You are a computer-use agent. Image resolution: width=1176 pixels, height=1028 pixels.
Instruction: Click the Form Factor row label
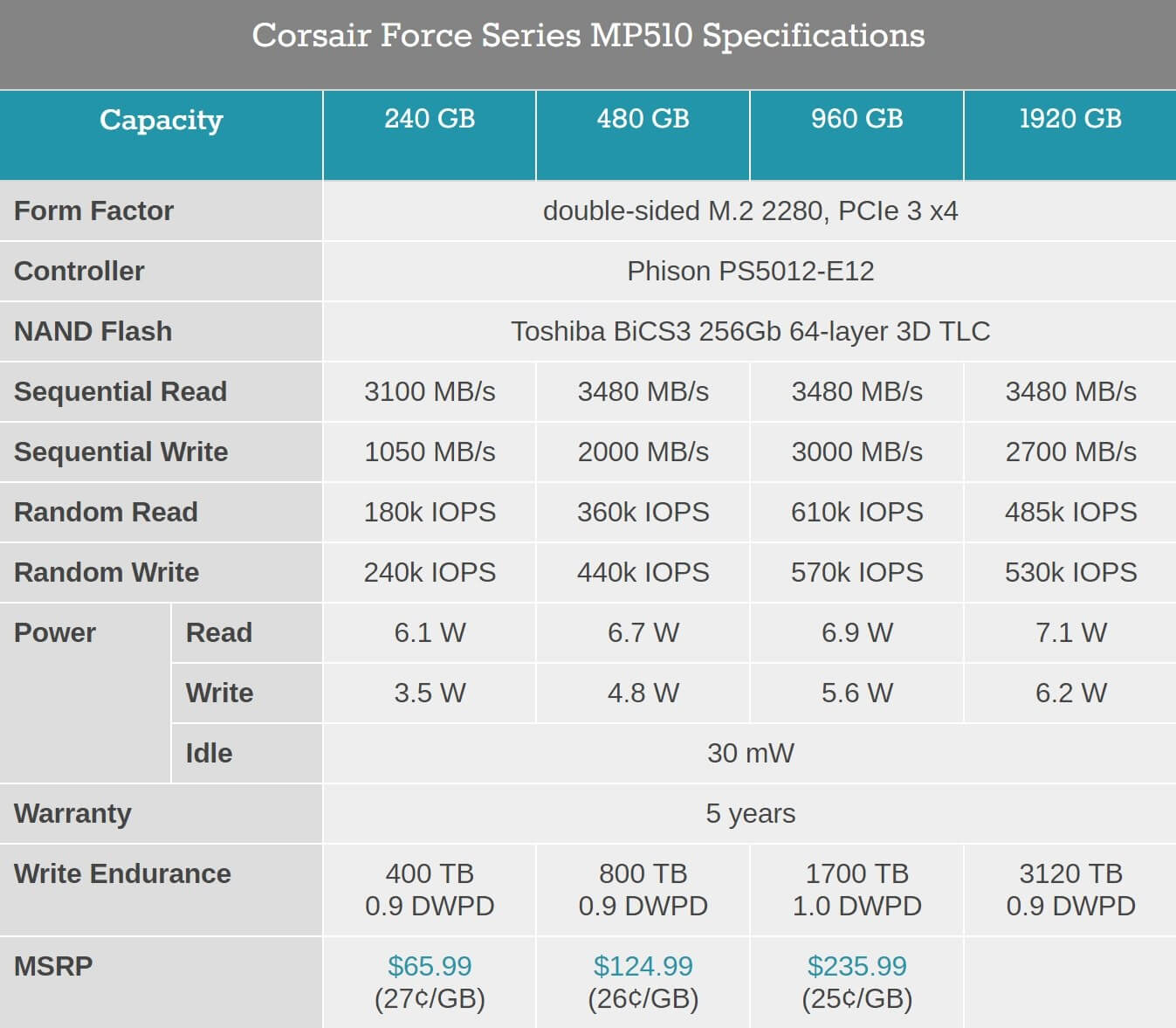pos(94,211)
